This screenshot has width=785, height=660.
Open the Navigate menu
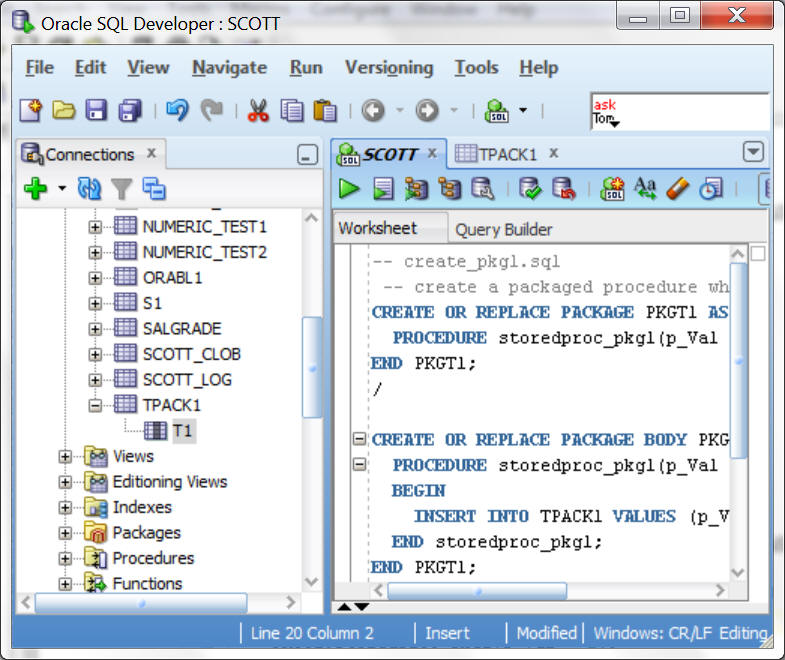tap(229, 68)
